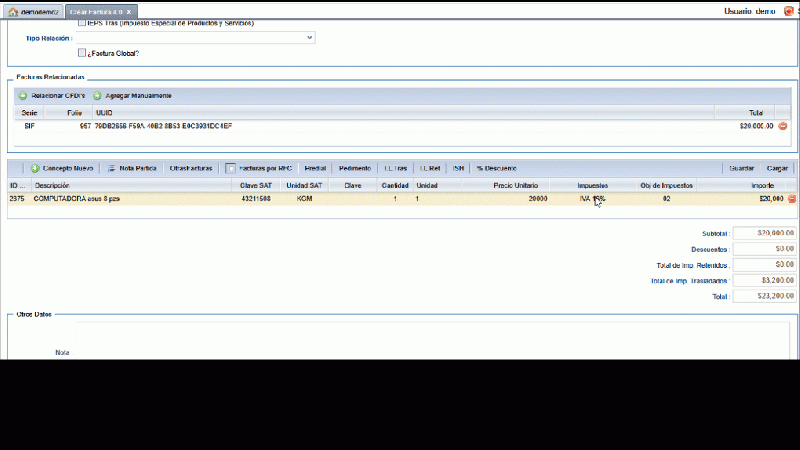Image resolution: width=800 pixels, height=450 pixels.
Task: Click the Pedimento toolbar button
Action: point(355,169)
